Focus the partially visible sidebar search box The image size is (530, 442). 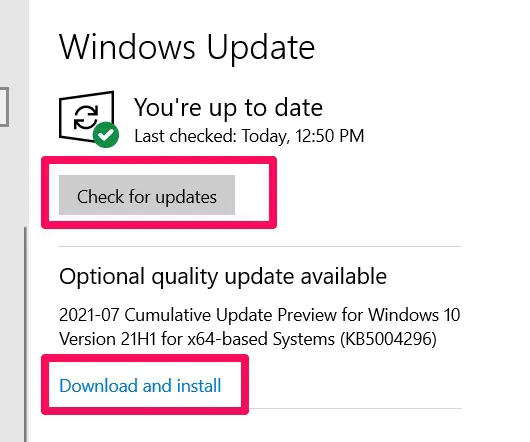[4, 107]
